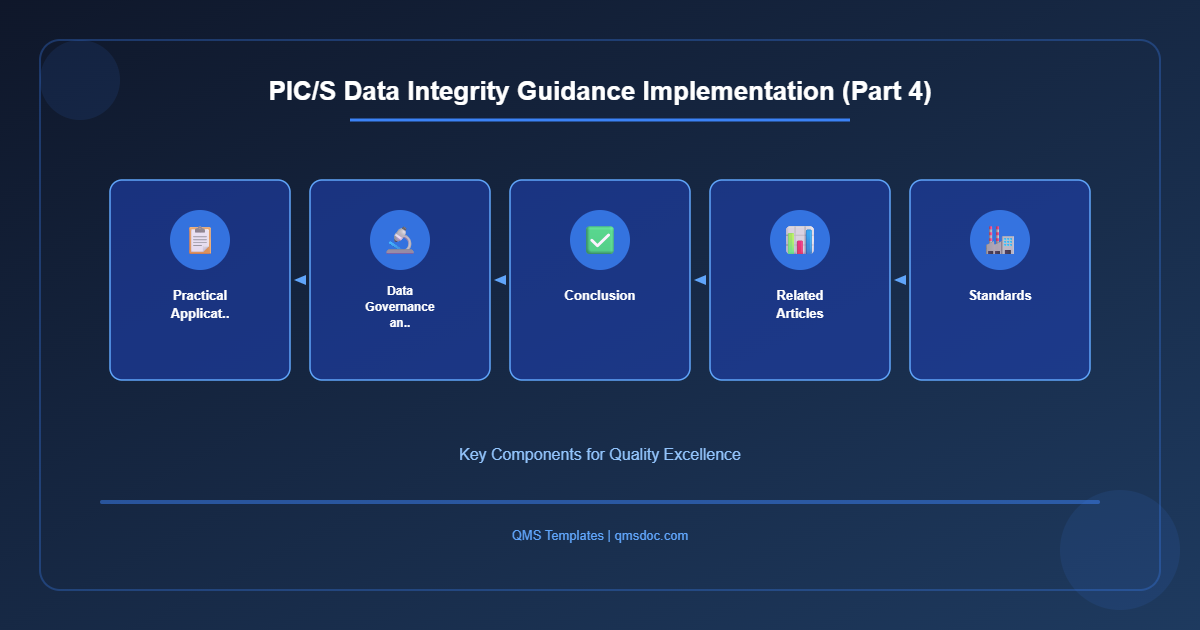1200x630 pixels.
Task: Open the qmsdoc.com link
Action: point(650,535)
